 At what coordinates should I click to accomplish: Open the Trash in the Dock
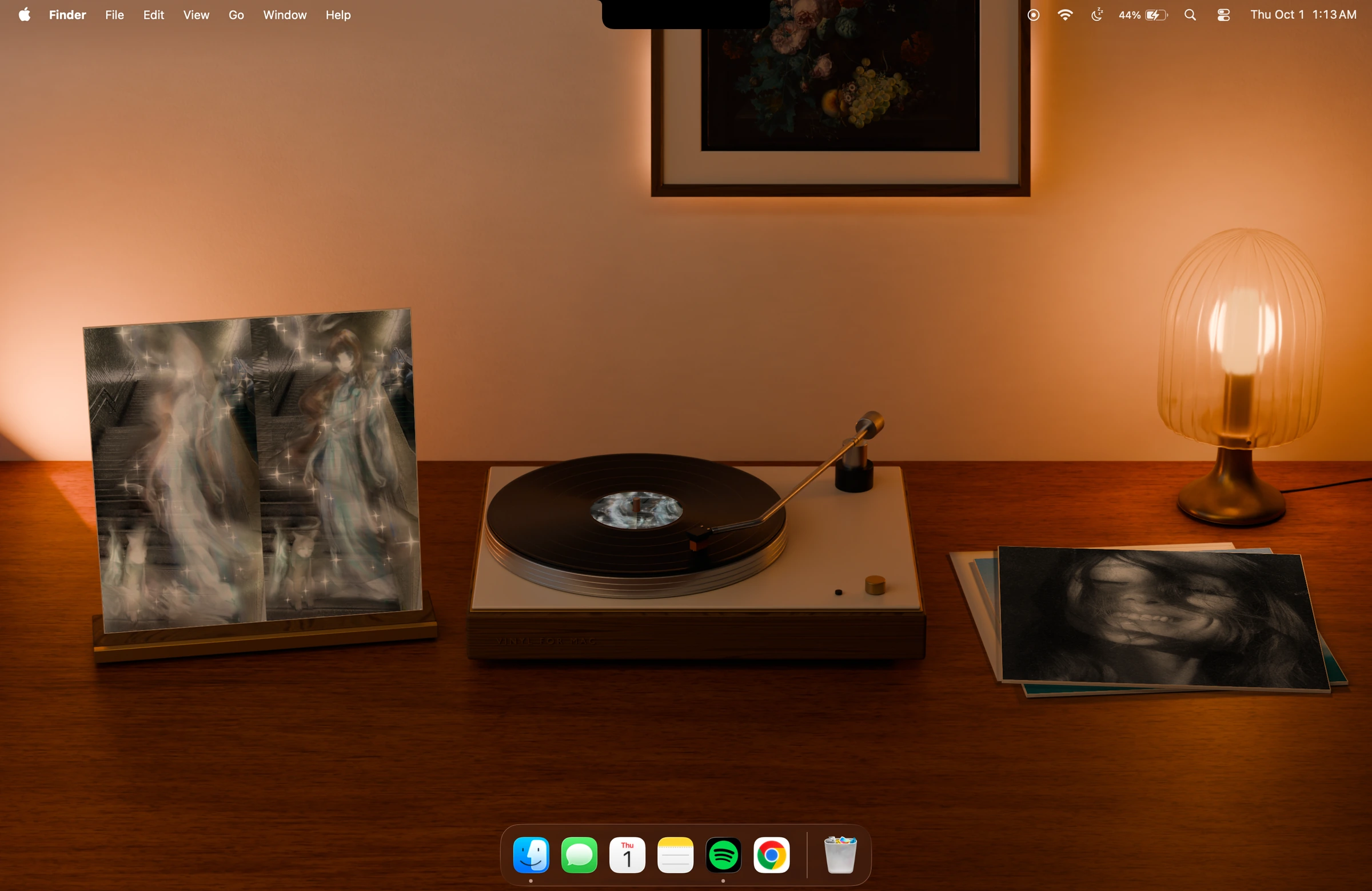coord(840,854)
